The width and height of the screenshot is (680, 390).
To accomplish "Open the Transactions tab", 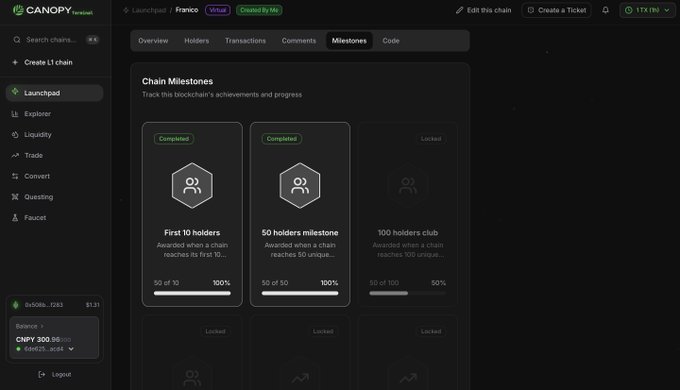I will [245, 41].
